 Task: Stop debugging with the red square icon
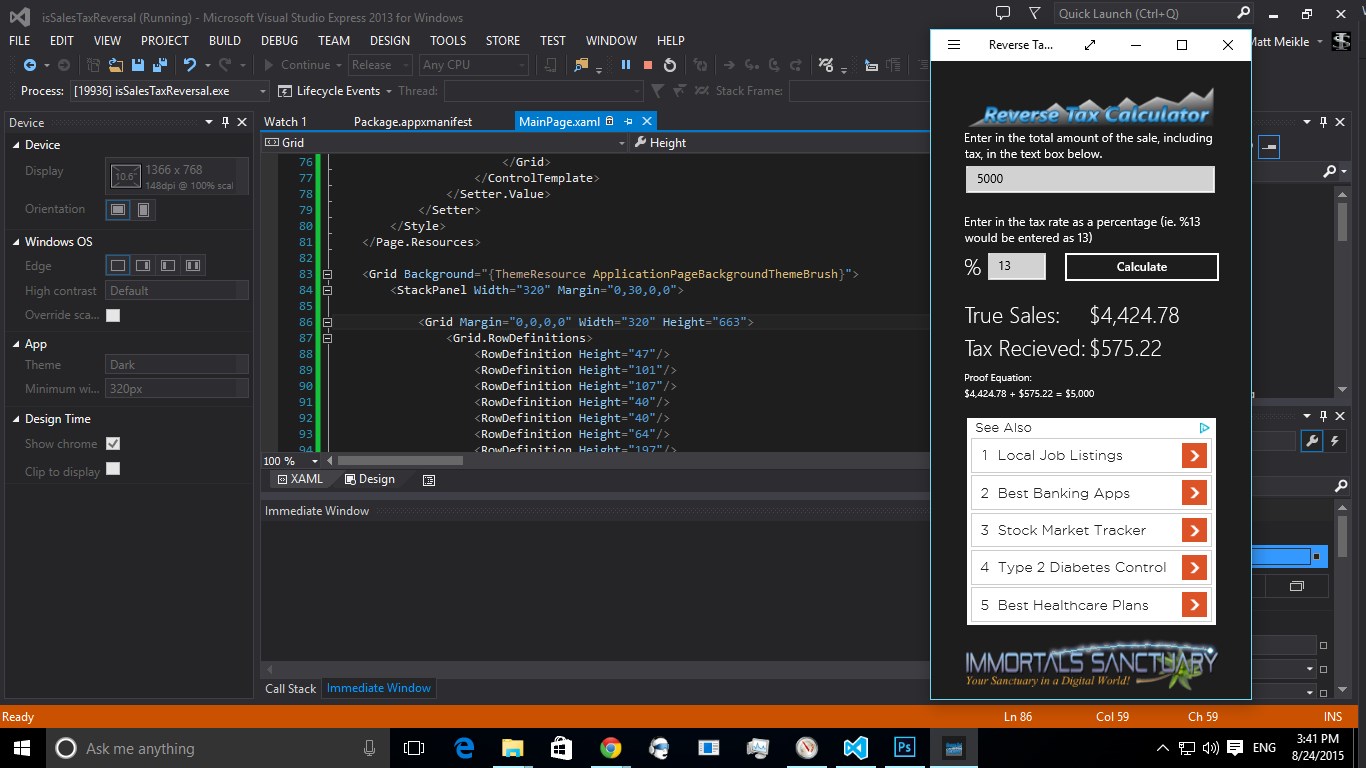(648, 65)
